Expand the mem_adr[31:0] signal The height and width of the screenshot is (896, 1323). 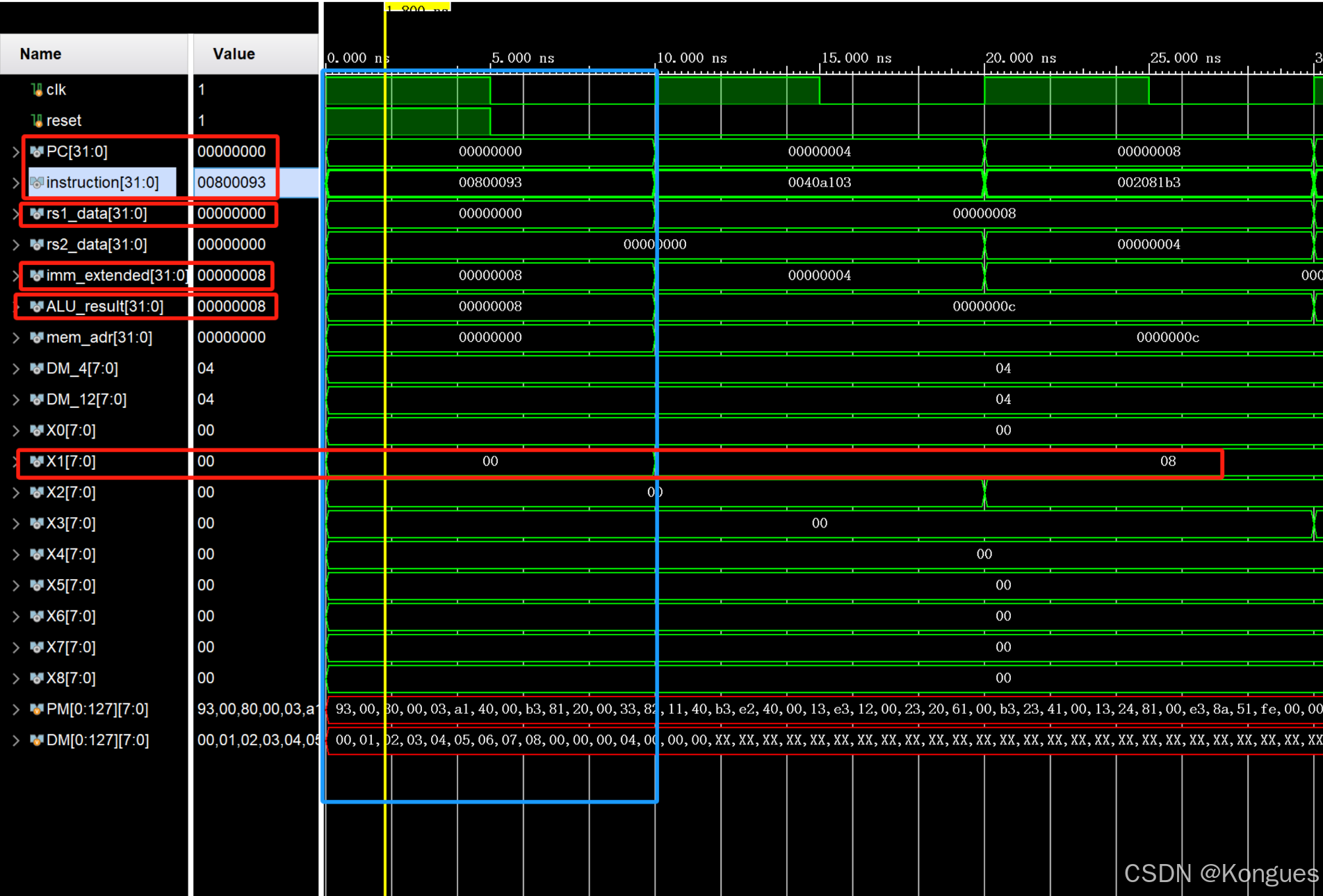coord(15,338)
